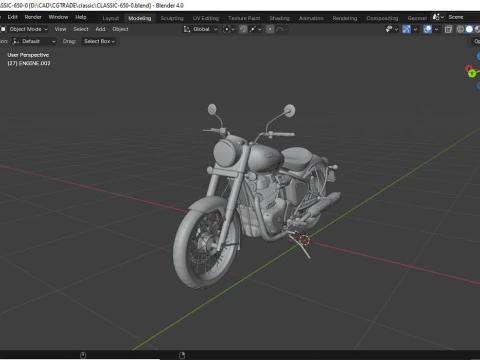Toggle show gizmo button

[x=406, y=29]
